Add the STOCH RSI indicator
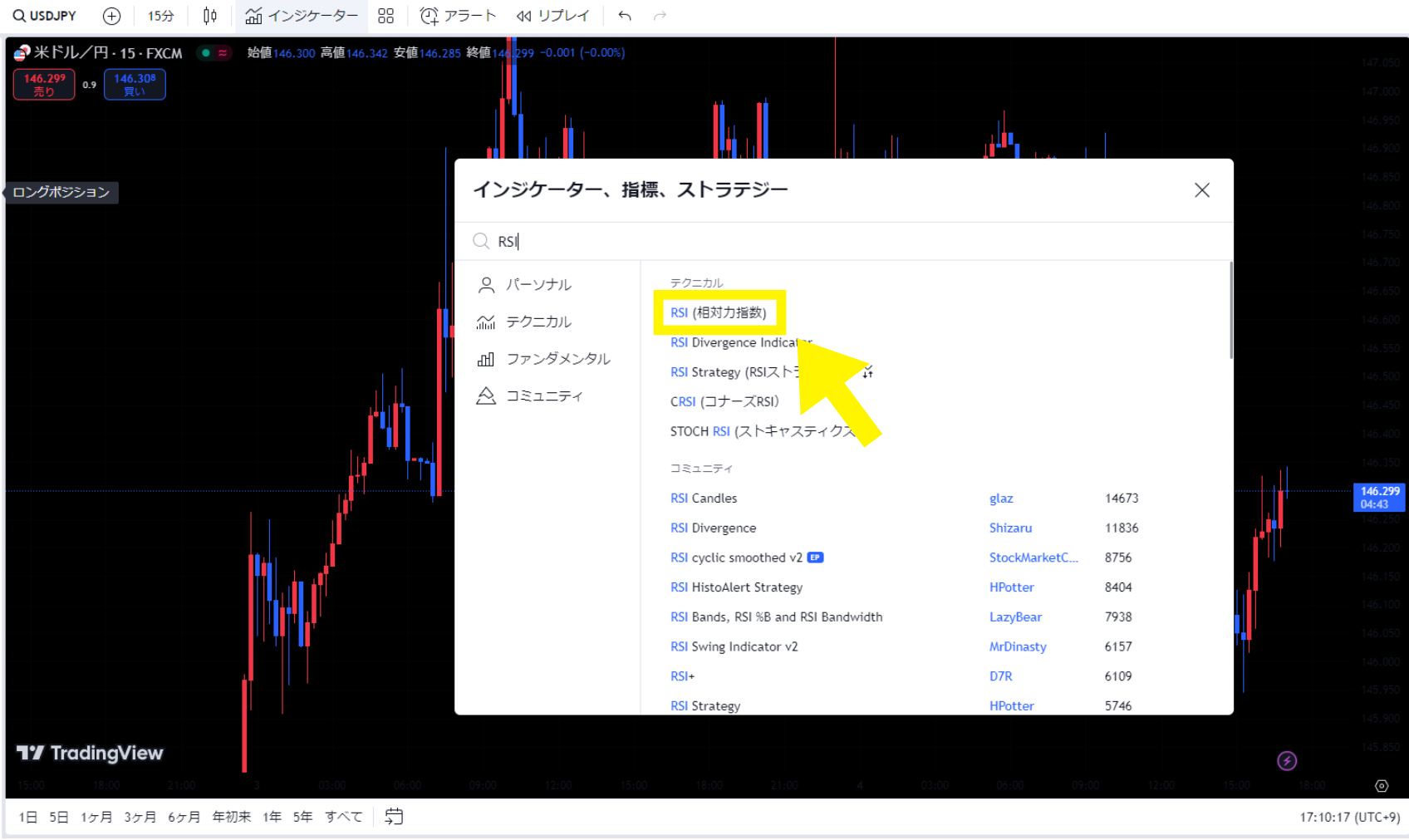 pyautogui.click(x=760, y=431)
